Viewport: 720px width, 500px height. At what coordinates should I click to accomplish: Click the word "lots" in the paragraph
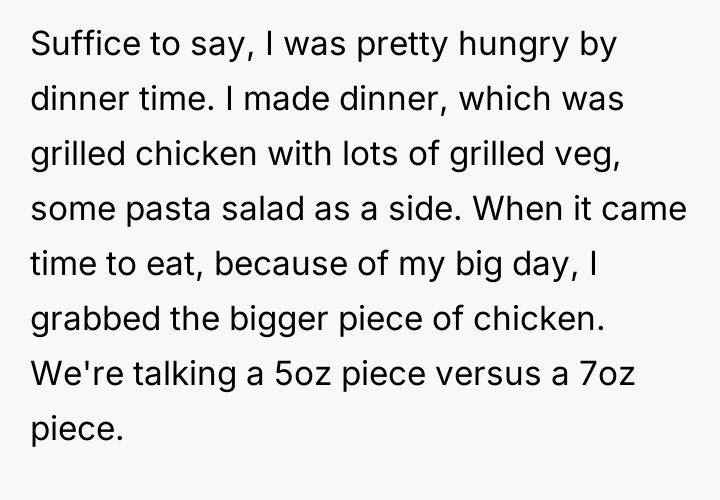[x=365, y=156]
